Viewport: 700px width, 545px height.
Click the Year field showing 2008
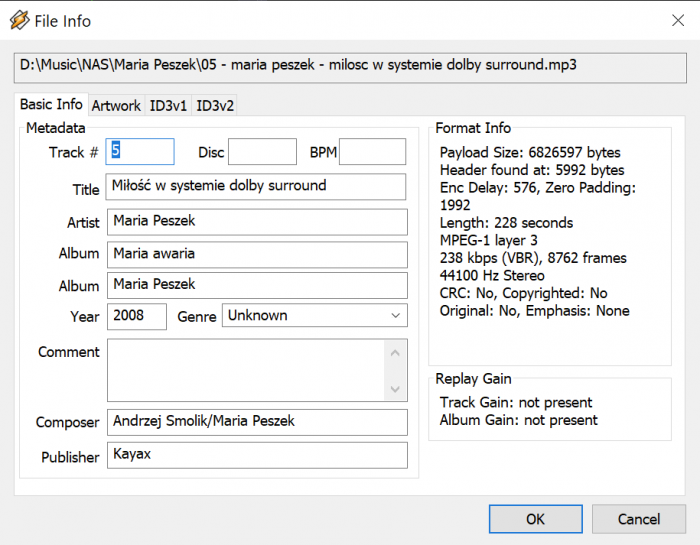pyautogui.click(x=137, y=316)
